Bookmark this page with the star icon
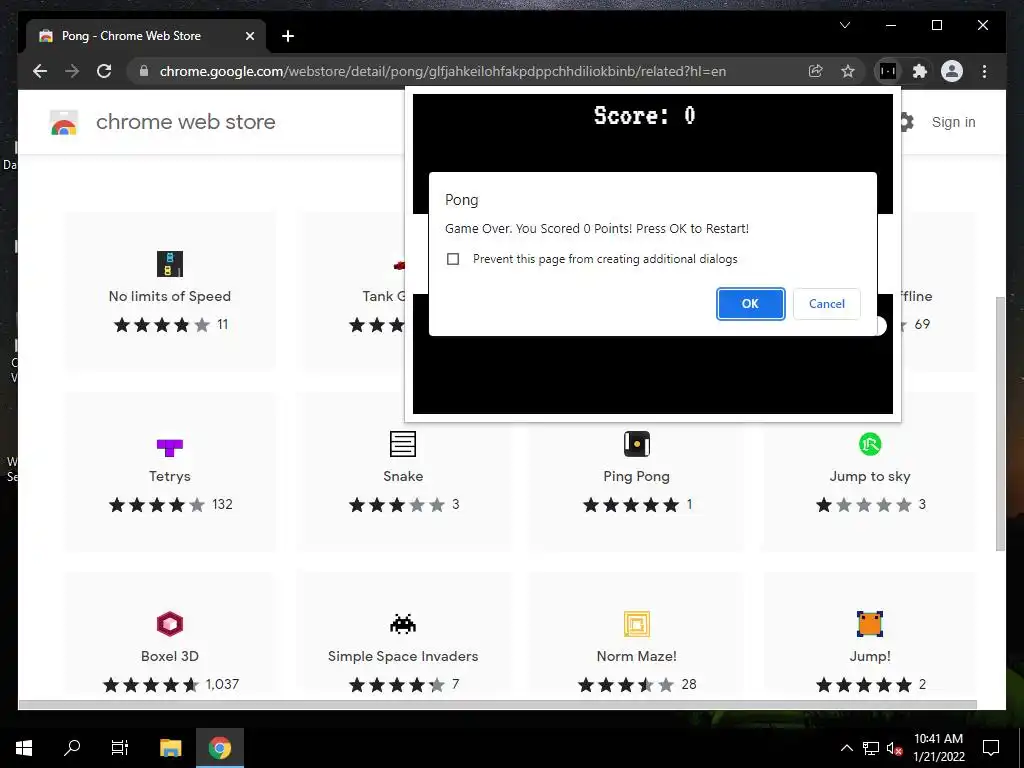Screen dimensions: 1024x768 (848, 71)
